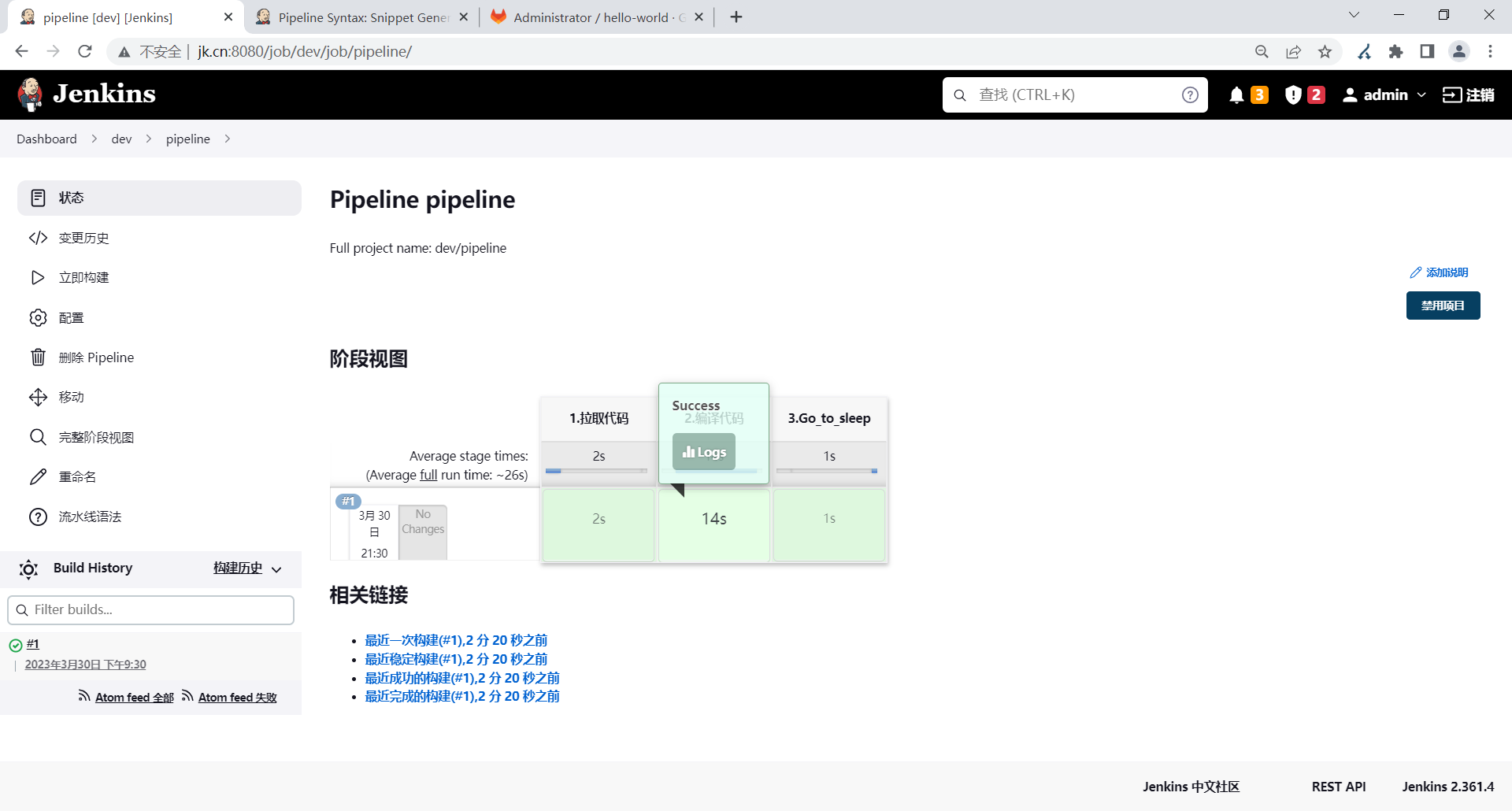The image size is (1512, 811).
Task: Open the 最近完成的构建(#1) link
Action: click(x=462, y=696)
